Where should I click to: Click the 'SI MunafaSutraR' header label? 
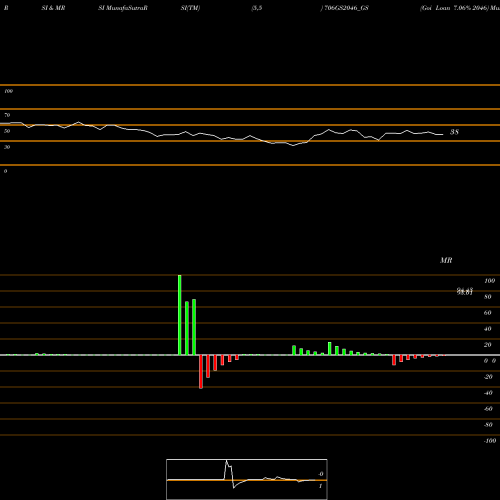(123, 8)
